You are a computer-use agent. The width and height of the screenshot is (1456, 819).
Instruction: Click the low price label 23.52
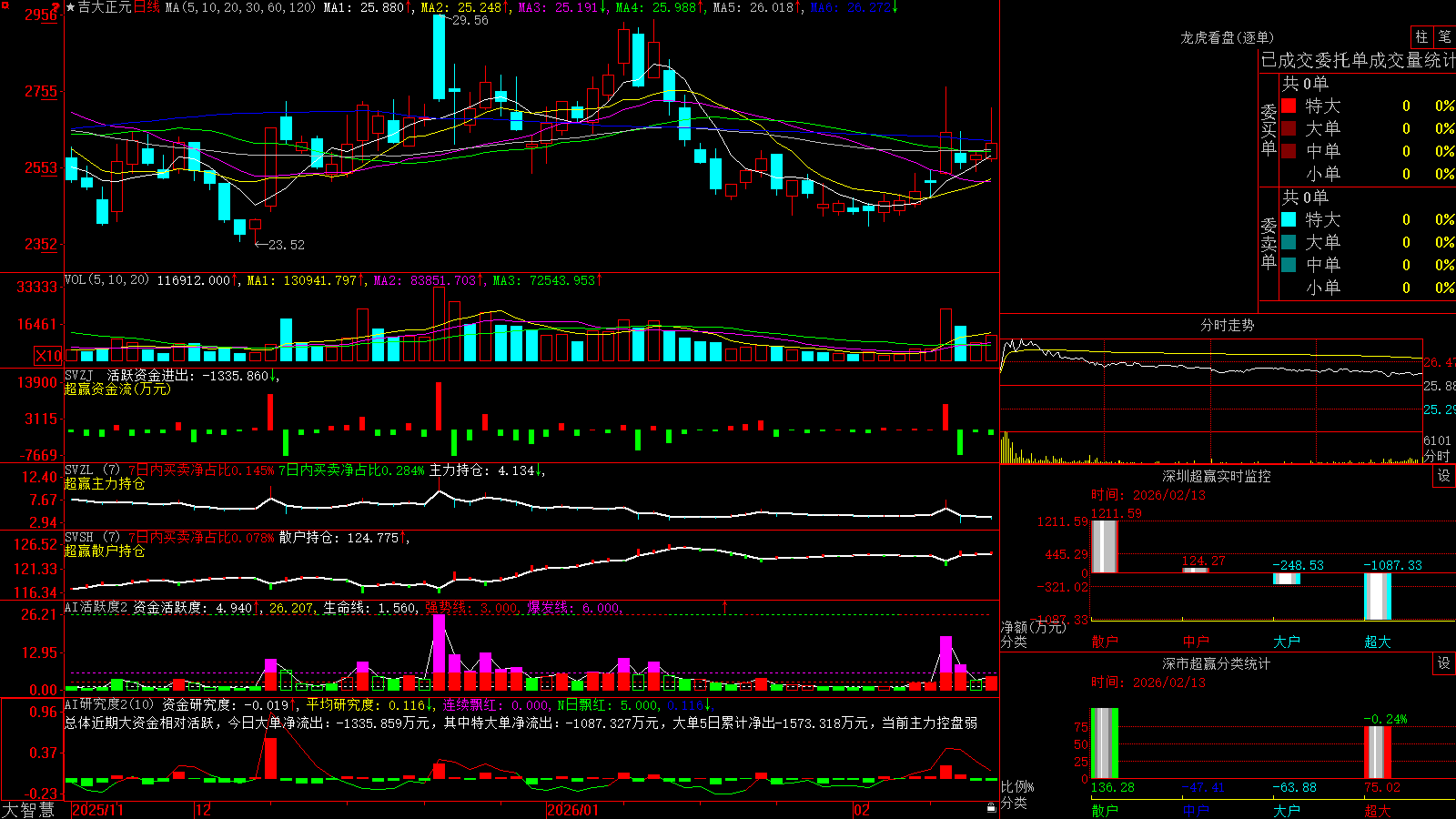pos(287,244)
